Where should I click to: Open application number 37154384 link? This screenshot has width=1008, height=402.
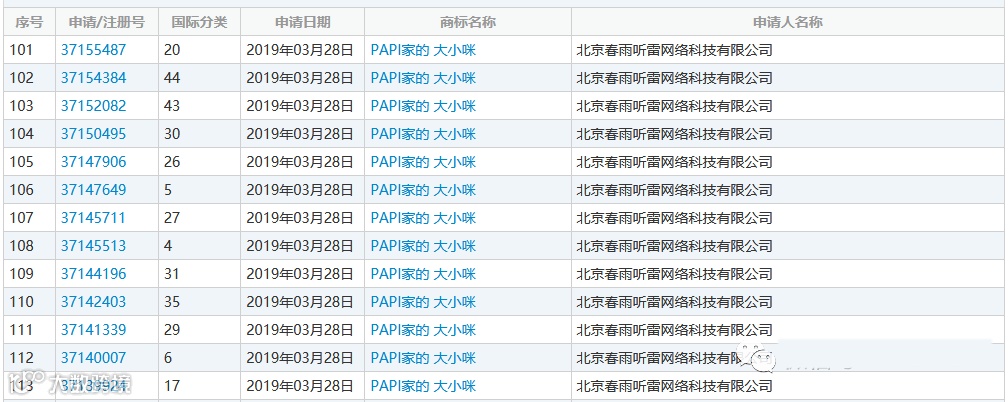[94, 78]
